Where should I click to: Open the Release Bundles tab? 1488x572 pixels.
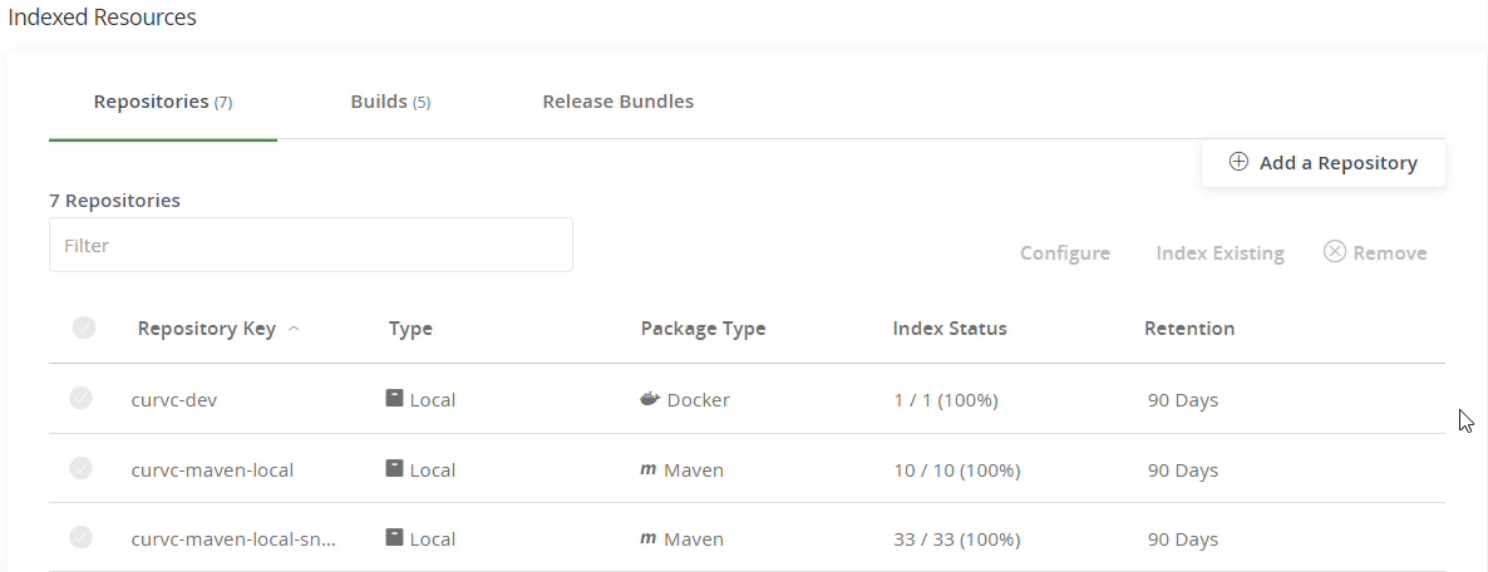[618, 101]
